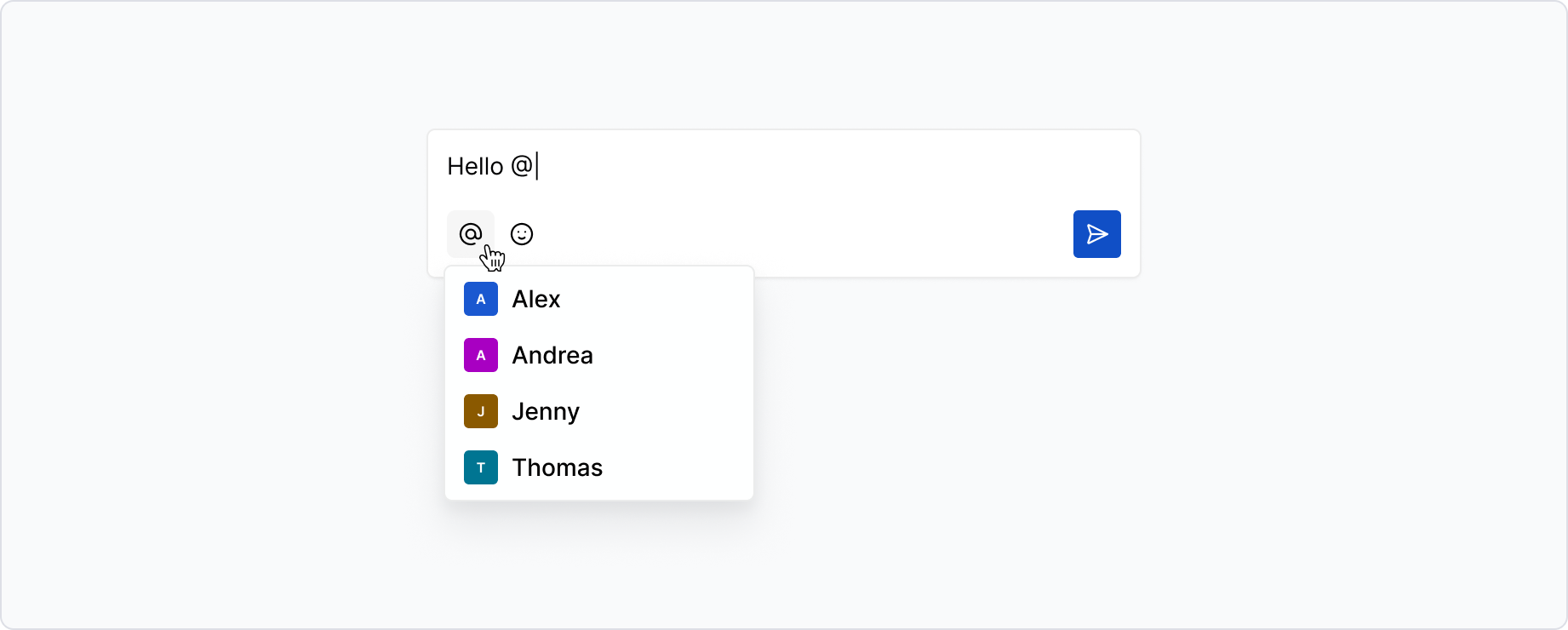
Task: Select Thomas's teal avatar icon
Action: click(x=481, y=467)
